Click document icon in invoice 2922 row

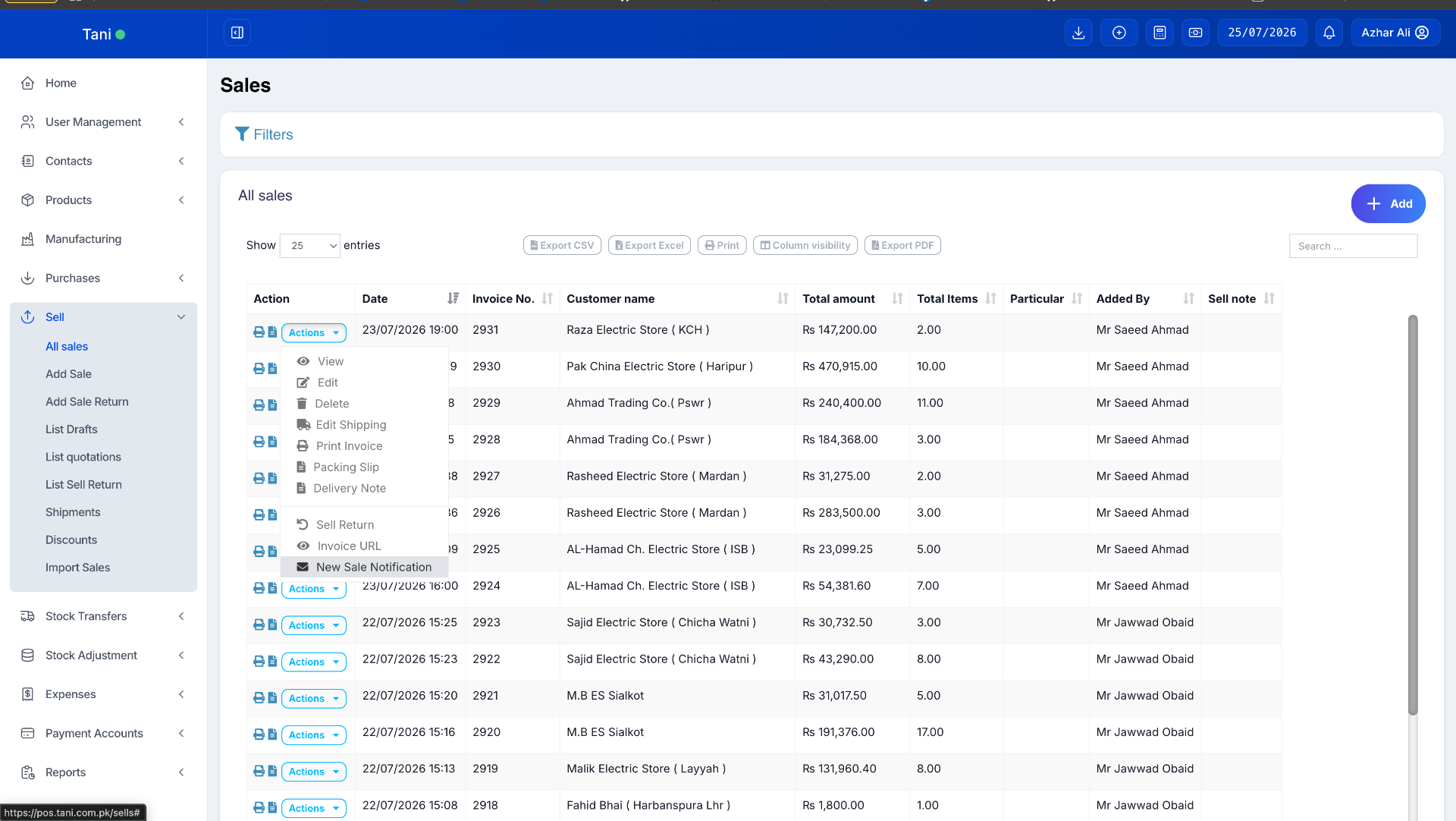(x=272, y=661)
